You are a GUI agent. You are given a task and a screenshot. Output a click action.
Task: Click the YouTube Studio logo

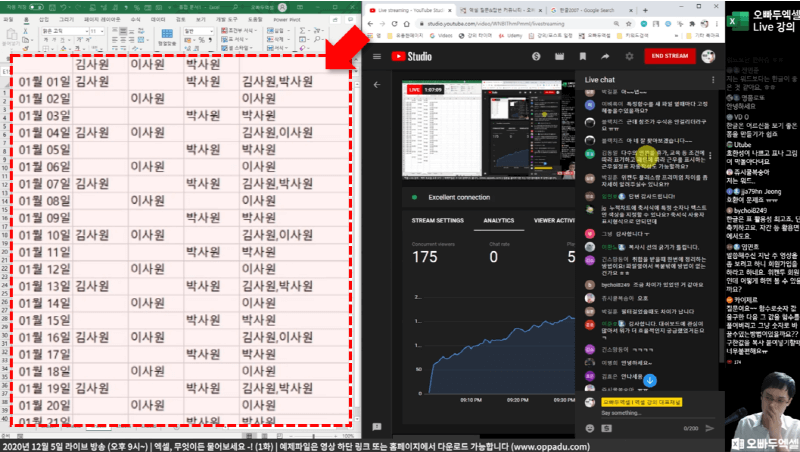tap(412, 57)
